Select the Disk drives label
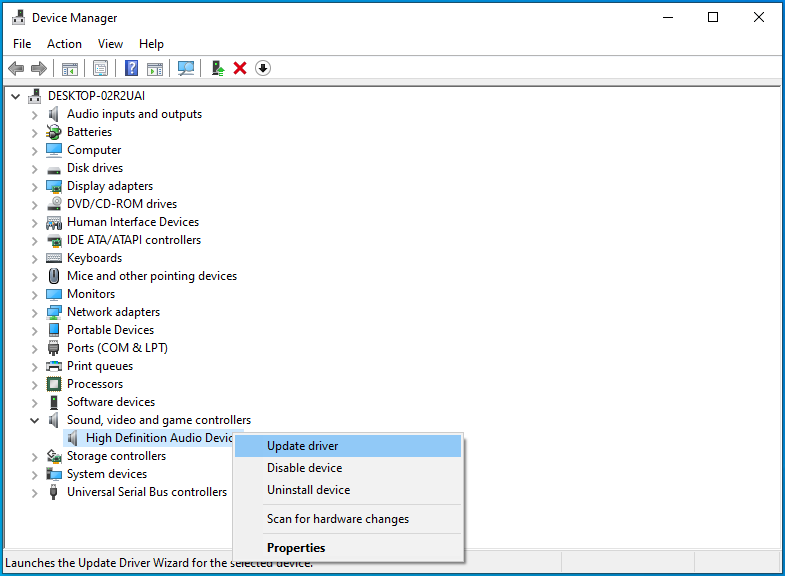The height and width of the screenshot is (576, 785). pos(95,168)
